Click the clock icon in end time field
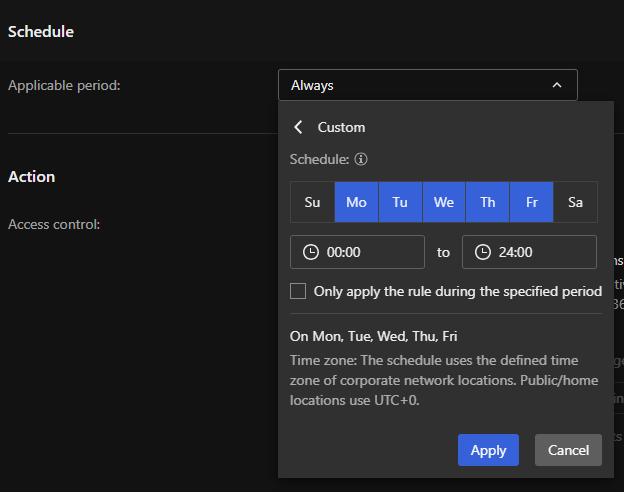This screenshot has width=624, height=492. (x=483, y=252)
